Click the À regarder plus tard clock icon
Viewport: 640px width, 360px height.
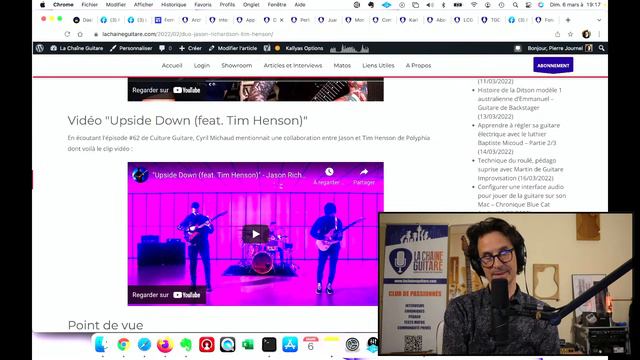pos(329,172)
